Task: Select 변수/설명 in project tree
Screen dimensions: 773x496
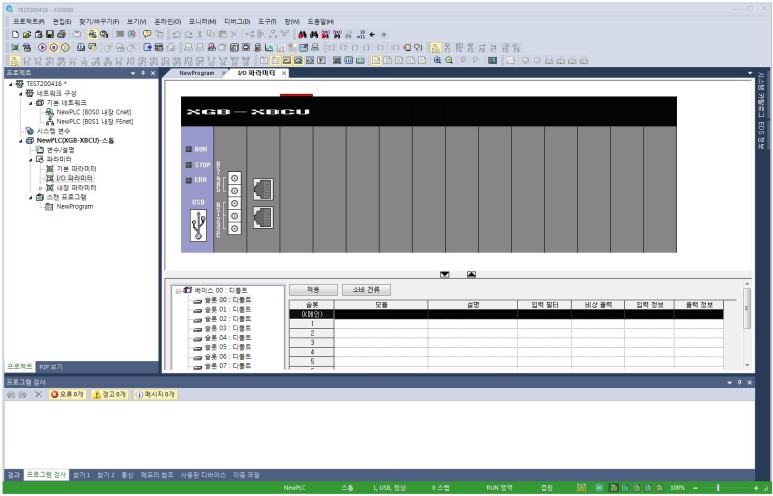Action: pos(60,150)
